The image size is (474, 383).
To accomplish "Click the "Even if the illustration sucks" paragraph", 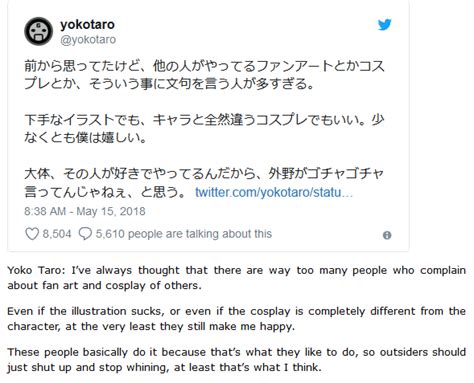I will pyautogui.click(x=236, y=319).
